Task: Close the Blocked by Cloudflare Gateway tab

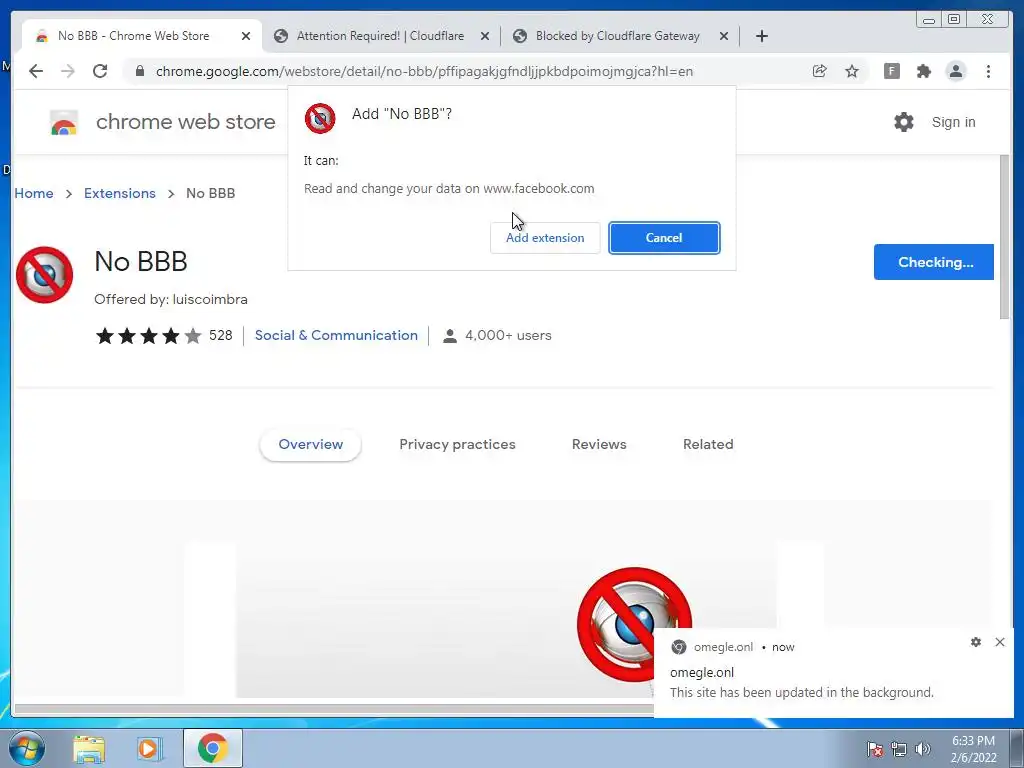Action: pyautogui.click(x=724, y=37)
